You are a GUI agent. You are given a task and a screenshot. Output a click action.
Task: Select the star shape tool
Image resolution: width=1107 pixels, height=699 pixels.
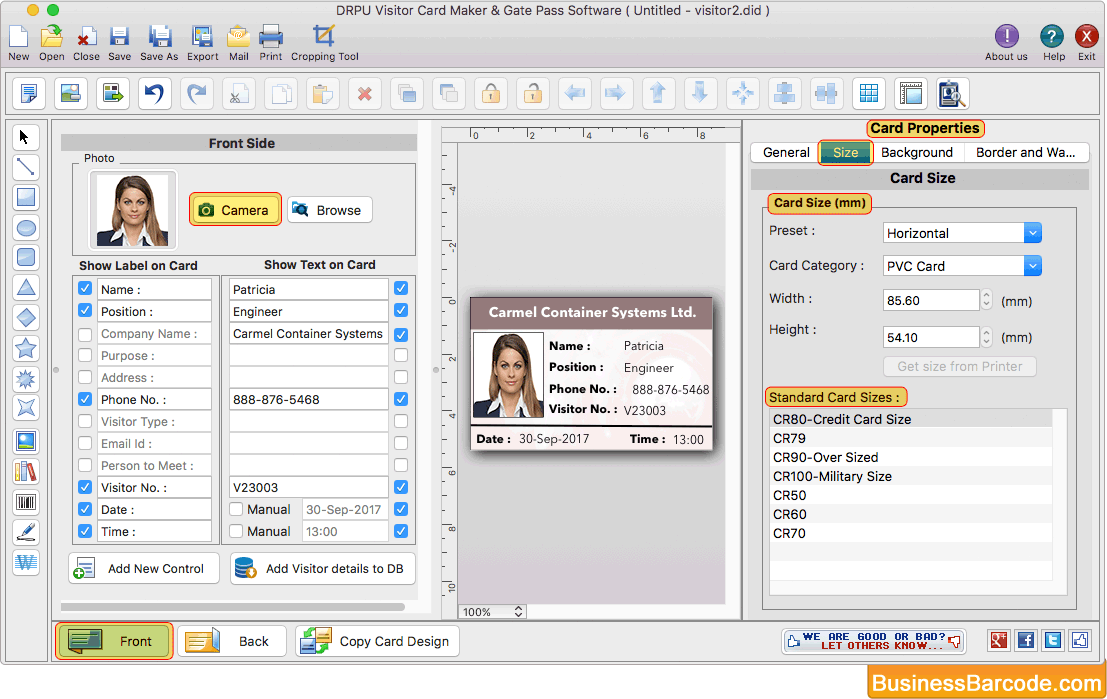pos(26,348)
